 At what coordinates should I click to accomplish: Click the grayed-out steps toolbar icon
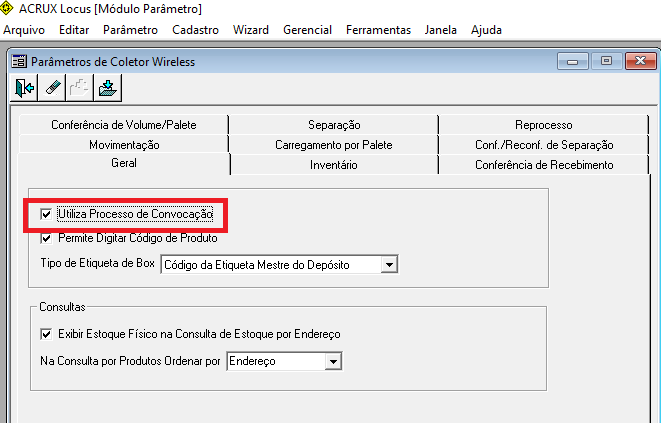(80, 88)
